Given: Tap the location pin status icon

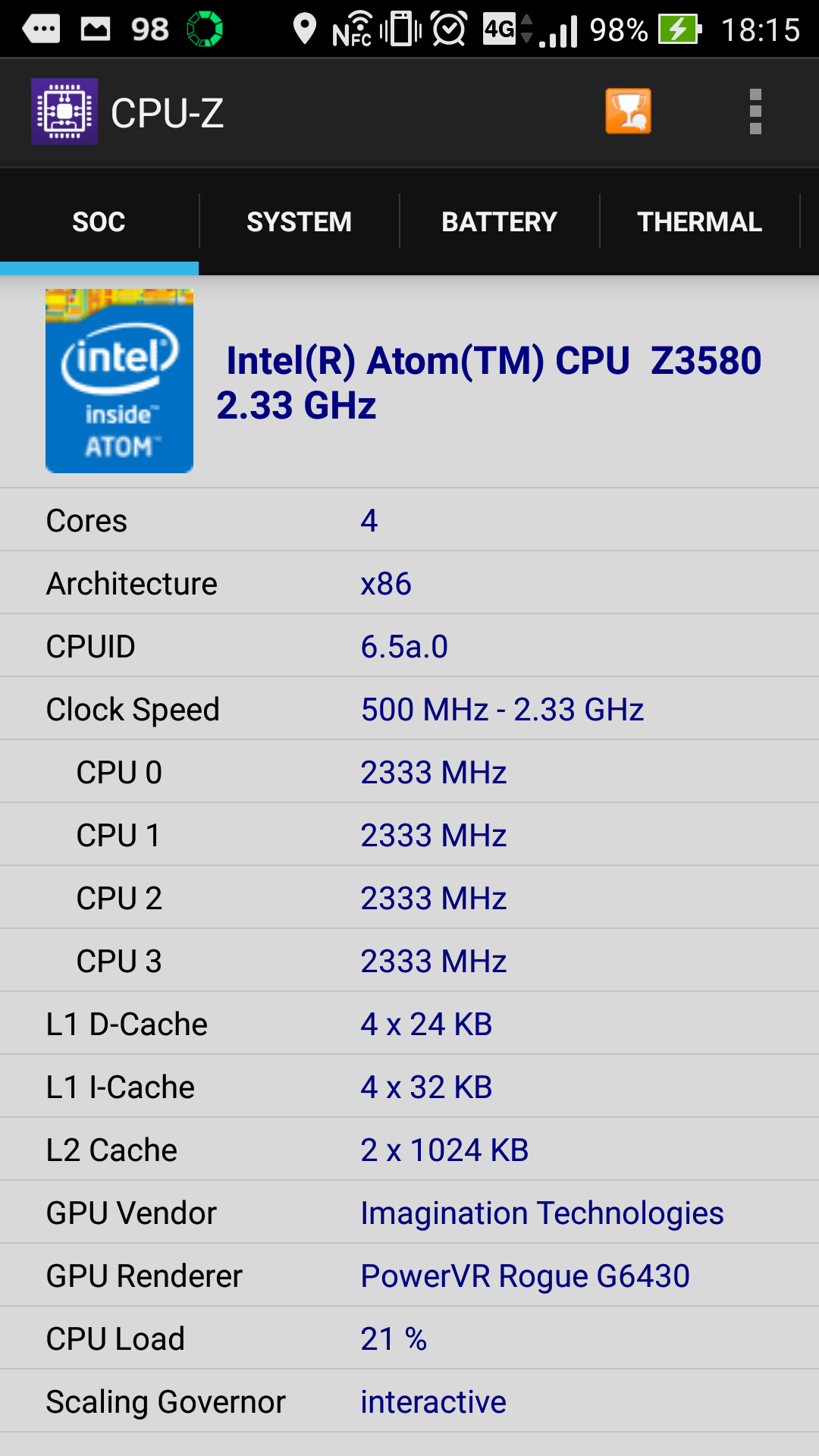Looking at the screenshot, I should (x=305, y=29).
